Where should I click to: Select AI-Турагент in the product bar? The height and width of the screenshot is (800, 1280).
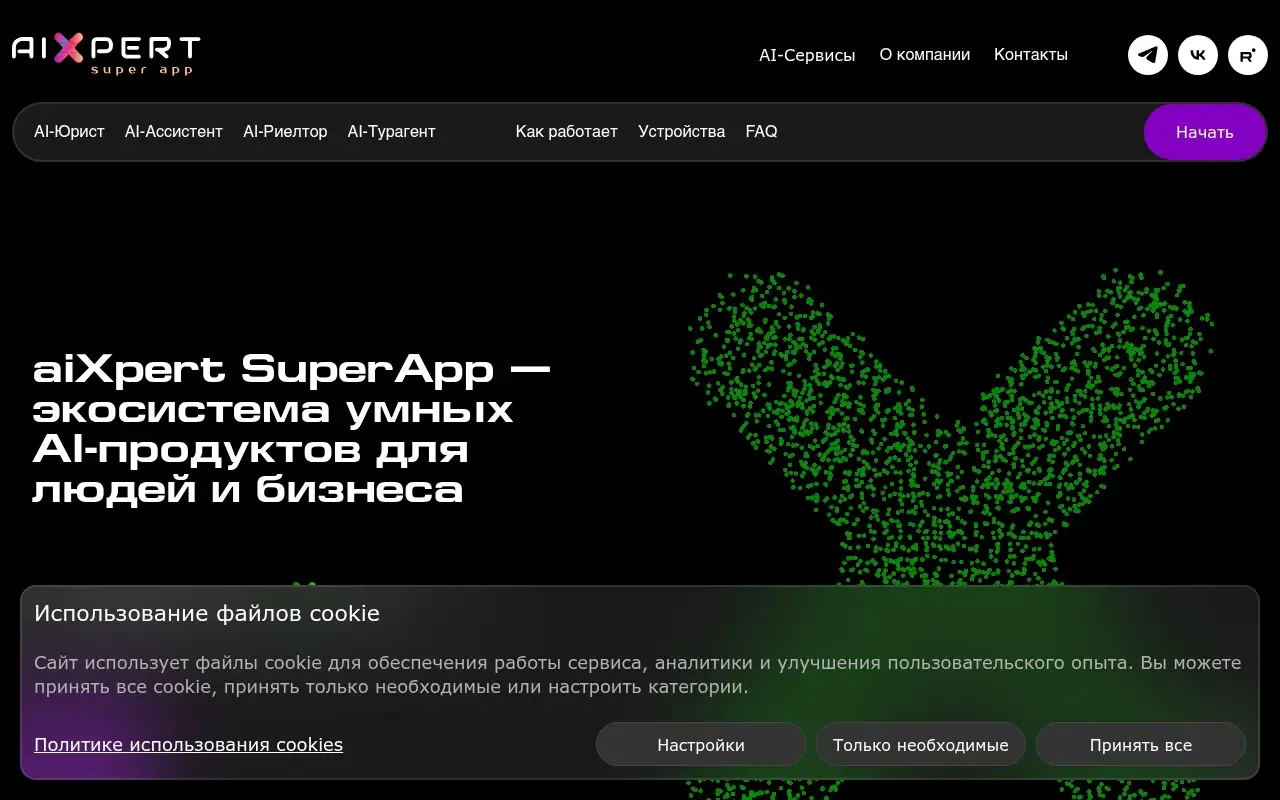pos(392,132)
